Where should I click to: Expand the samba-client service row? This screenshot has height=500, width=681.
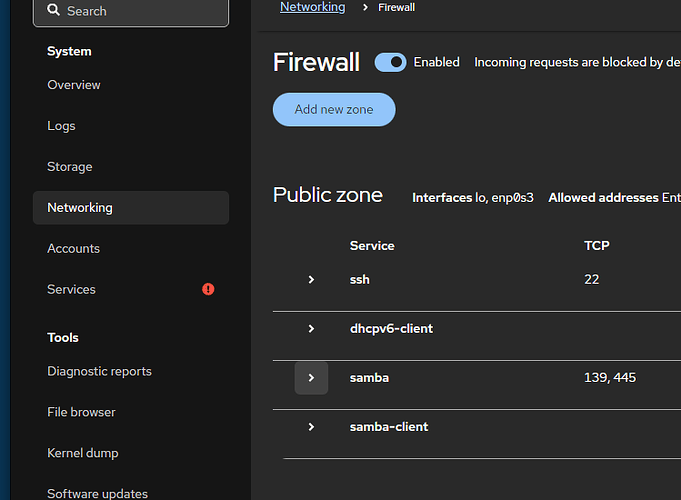311,427
